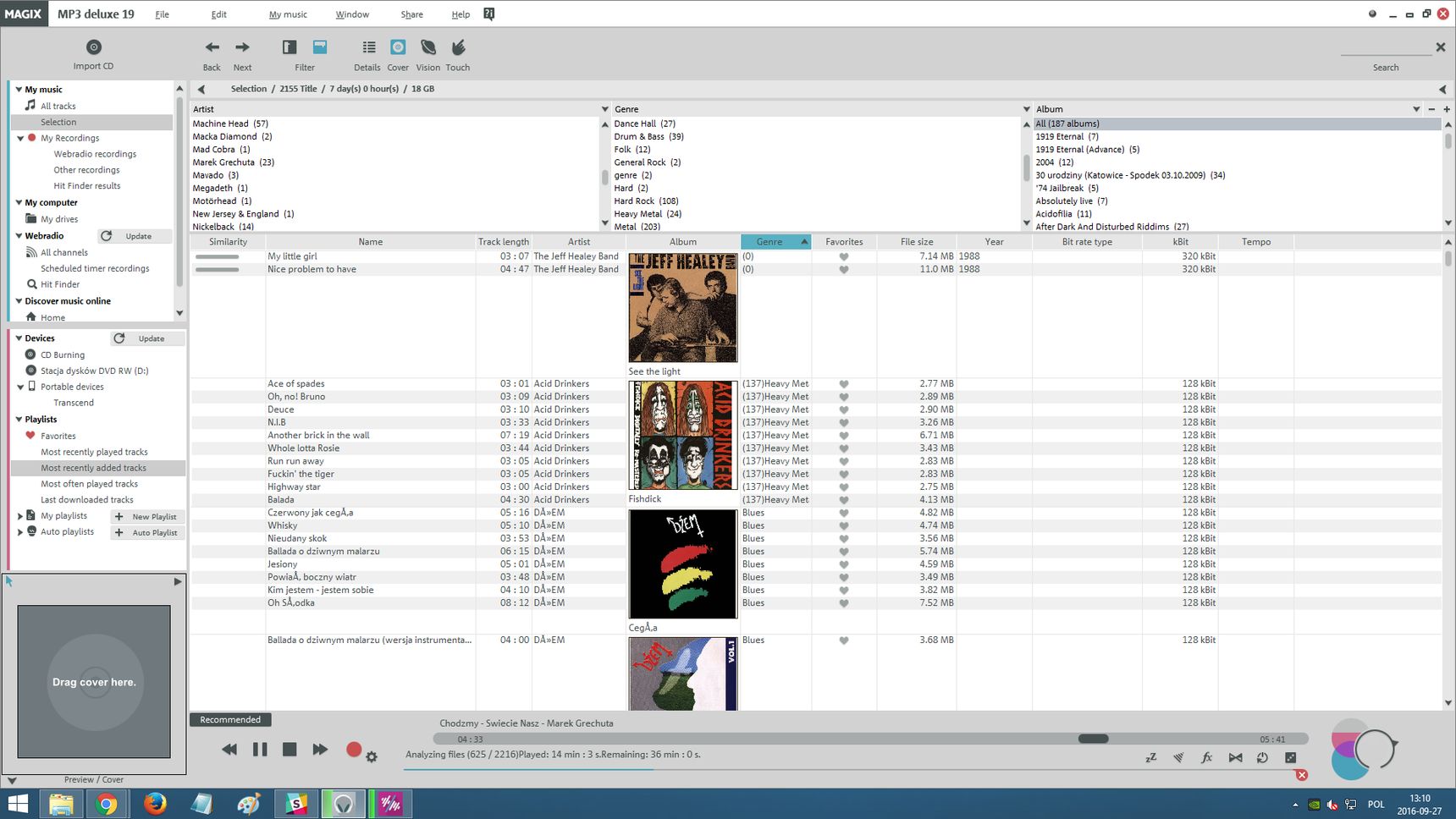Toggle the left Filter panel icon
Viewport: 1456px width, 819px height.
pyautogui.click(x=290, y=47)
